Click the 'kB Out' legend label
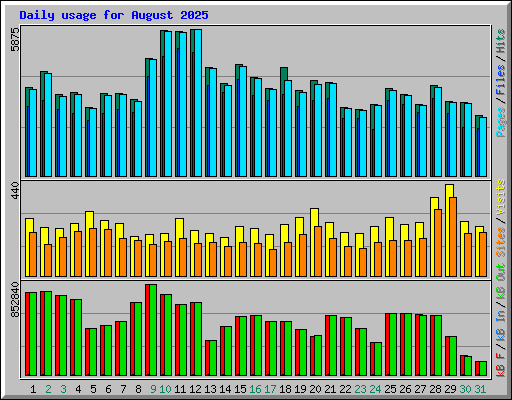The image size is (512, 400). pos(500,281)
